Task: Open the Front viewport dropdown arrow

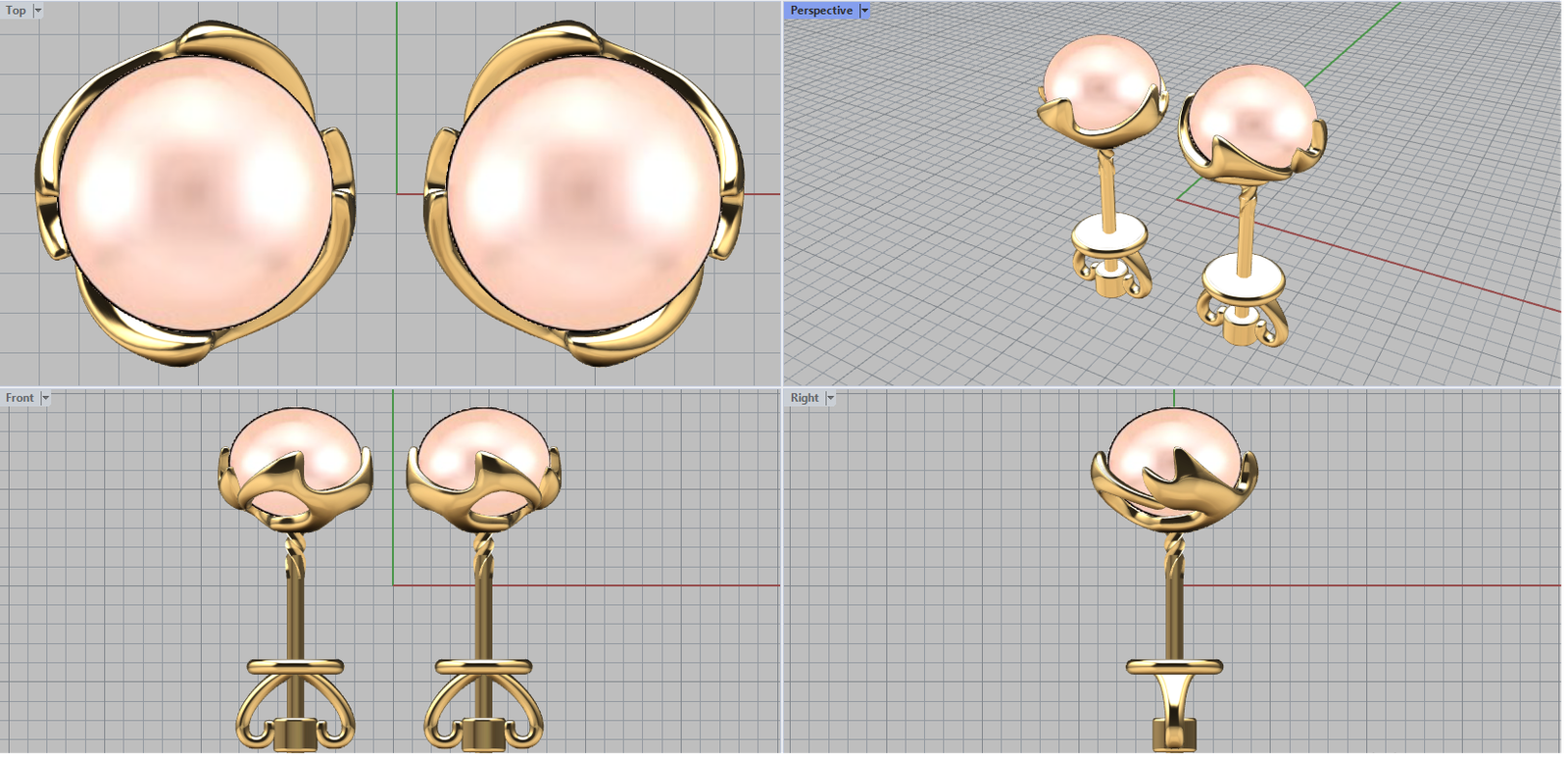Action: point(45,398)
